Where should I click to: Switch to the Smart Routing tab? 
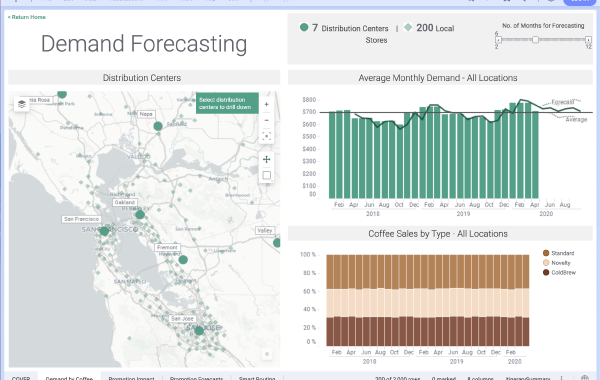257,377
